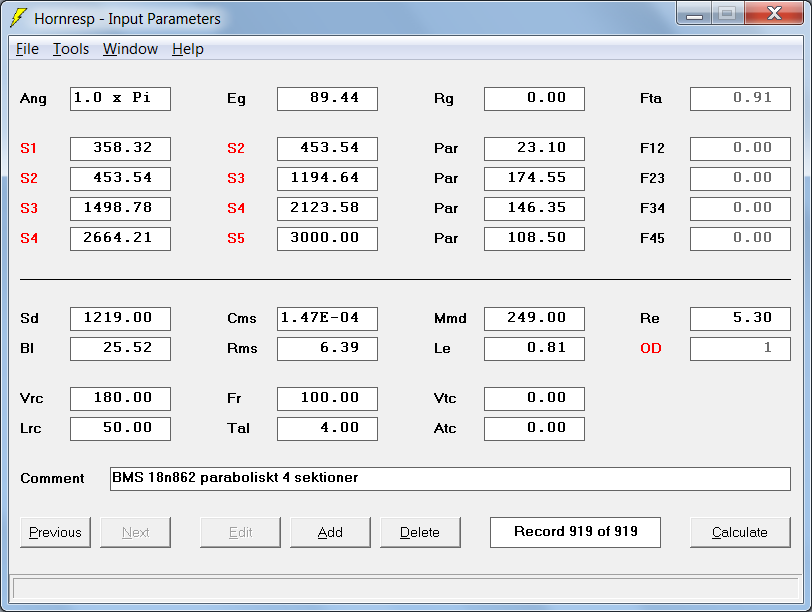Click the S4 field with 2664.21

click(x=120, y=239)
